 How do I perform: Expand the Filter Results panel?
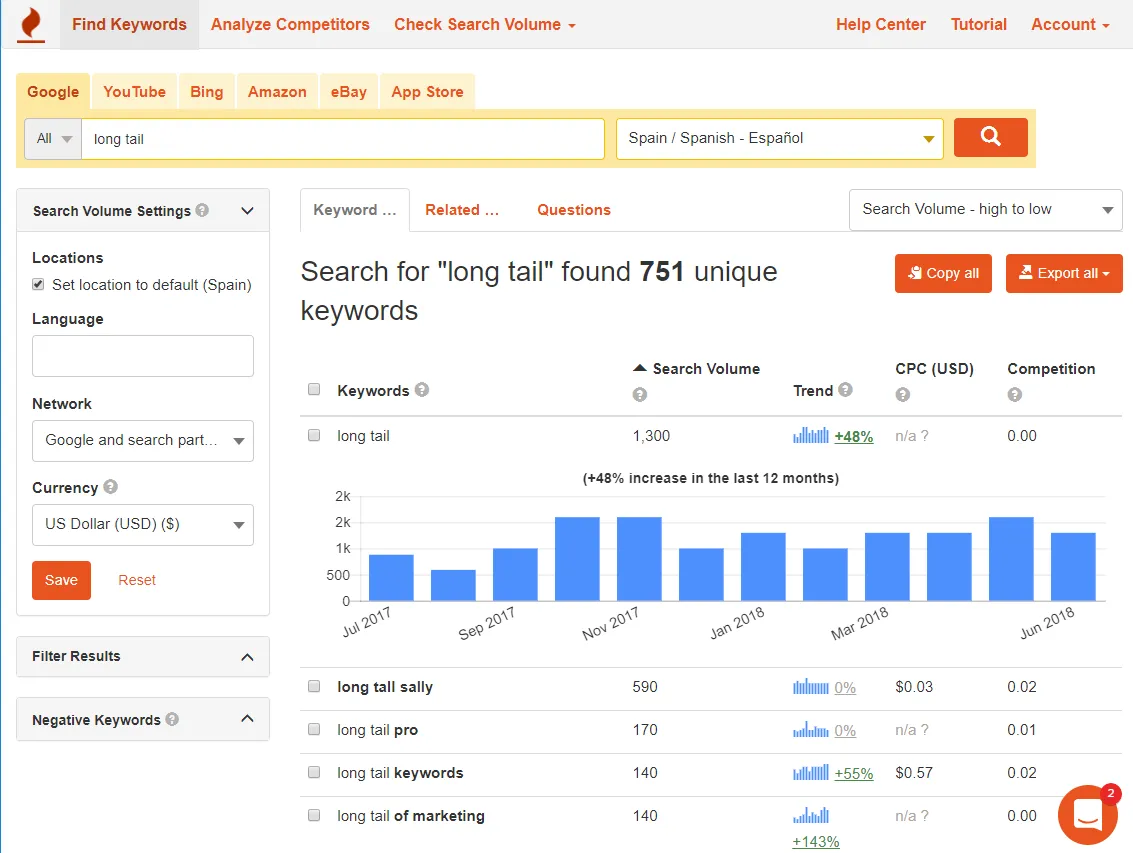[x=143, y=656]
